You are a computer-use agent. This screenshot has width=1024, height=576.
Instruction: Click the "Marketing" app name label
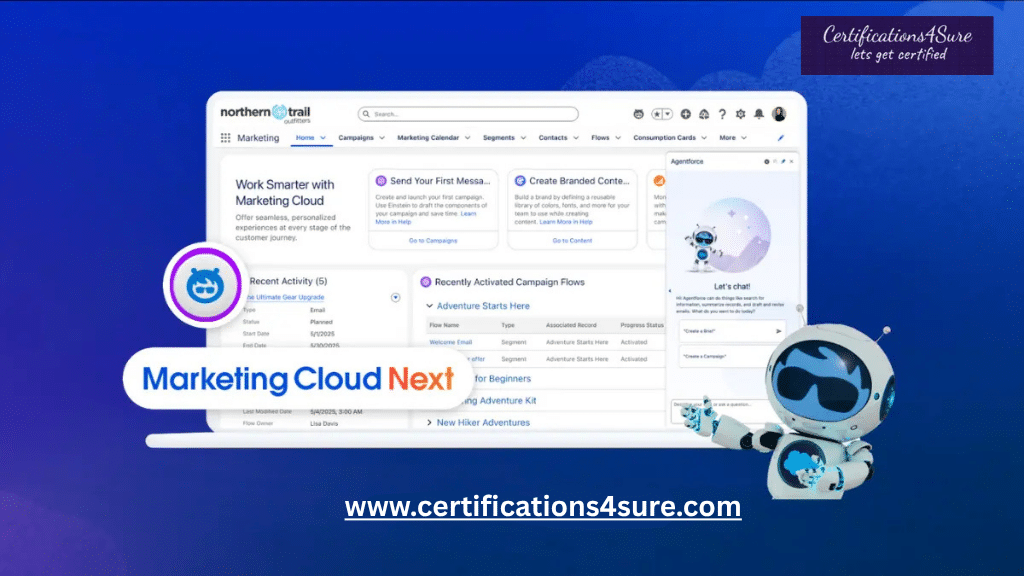(x=258, y=138)
